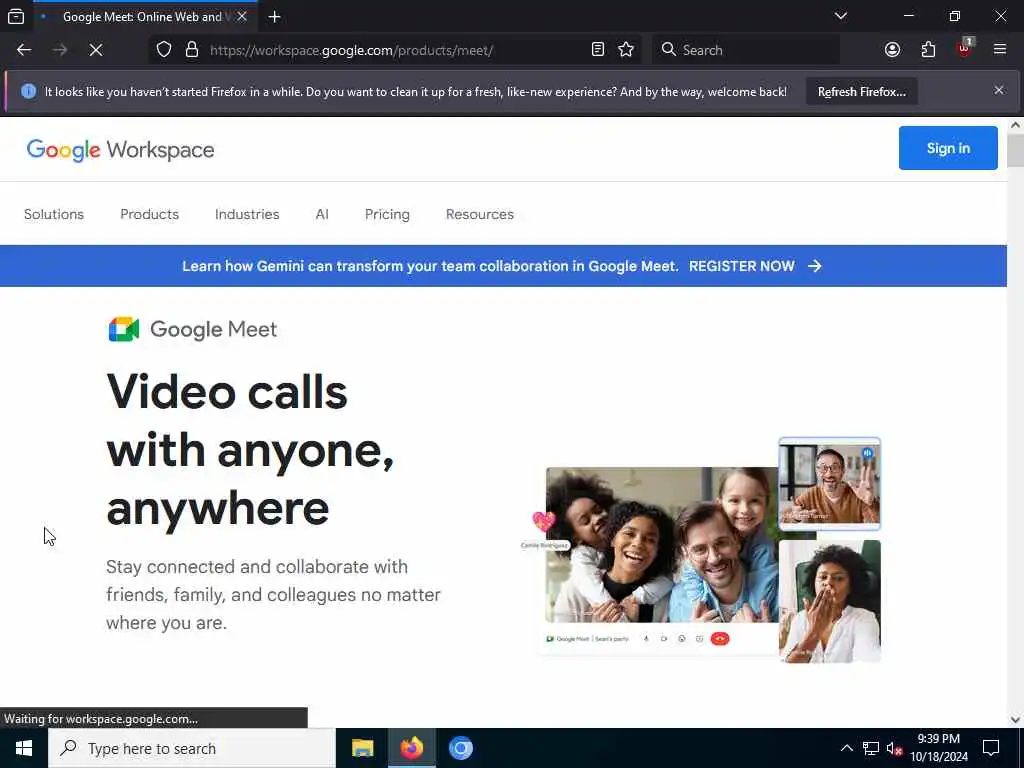Open the Windows Start menu
This screenshot has height=768, width=1024.
[24, 748]
